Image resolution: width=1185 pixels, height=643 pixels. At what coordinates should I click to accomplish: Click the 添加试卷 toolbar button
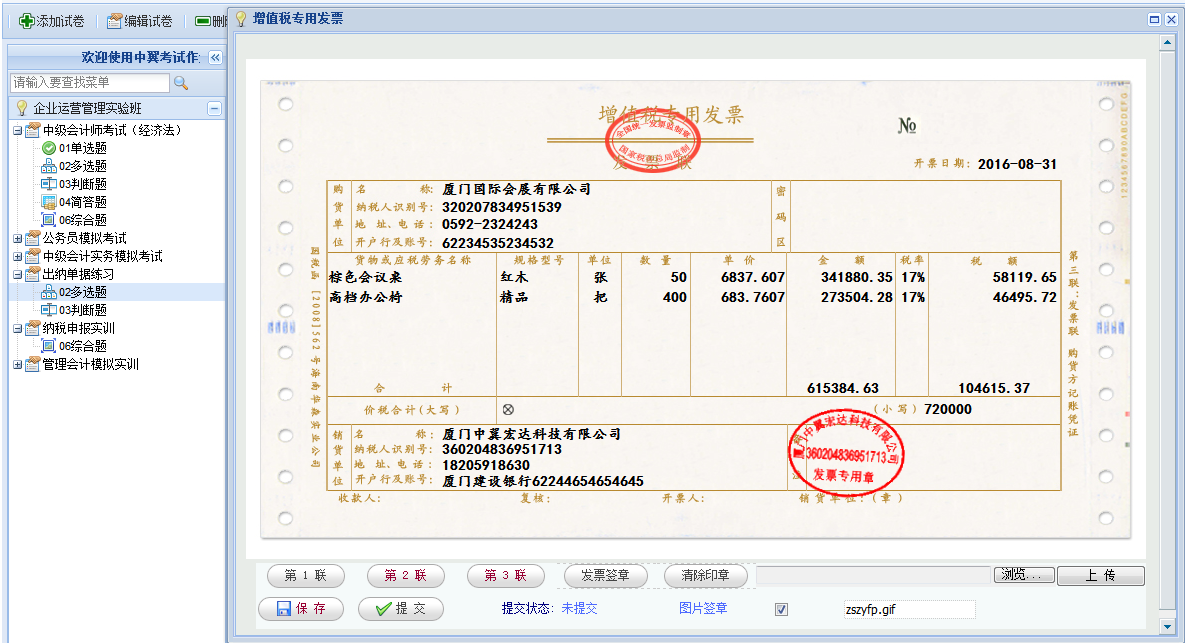tap(51, 21)
